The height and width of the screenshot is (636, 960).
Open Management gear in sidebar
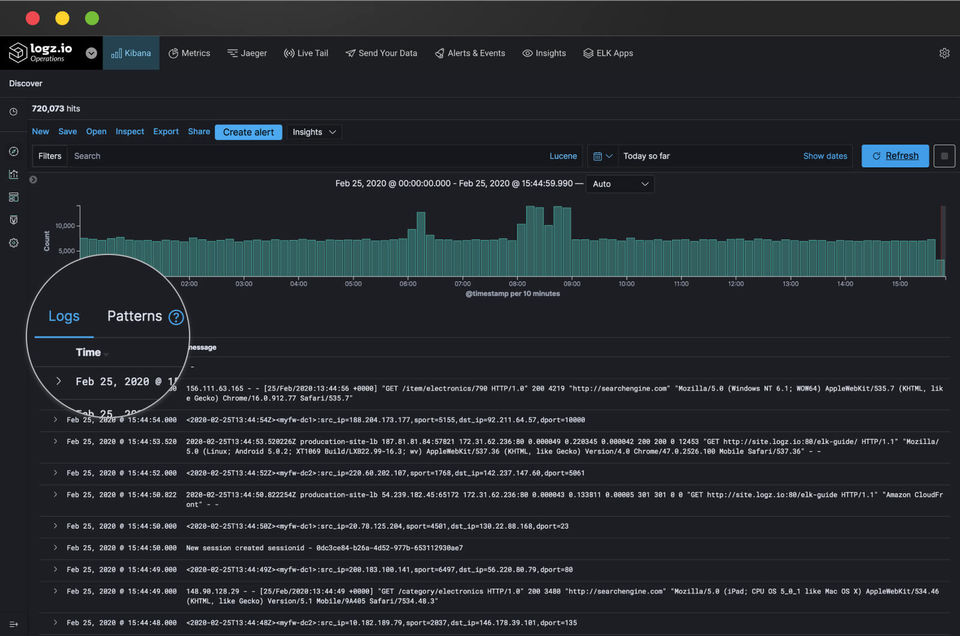13,243
